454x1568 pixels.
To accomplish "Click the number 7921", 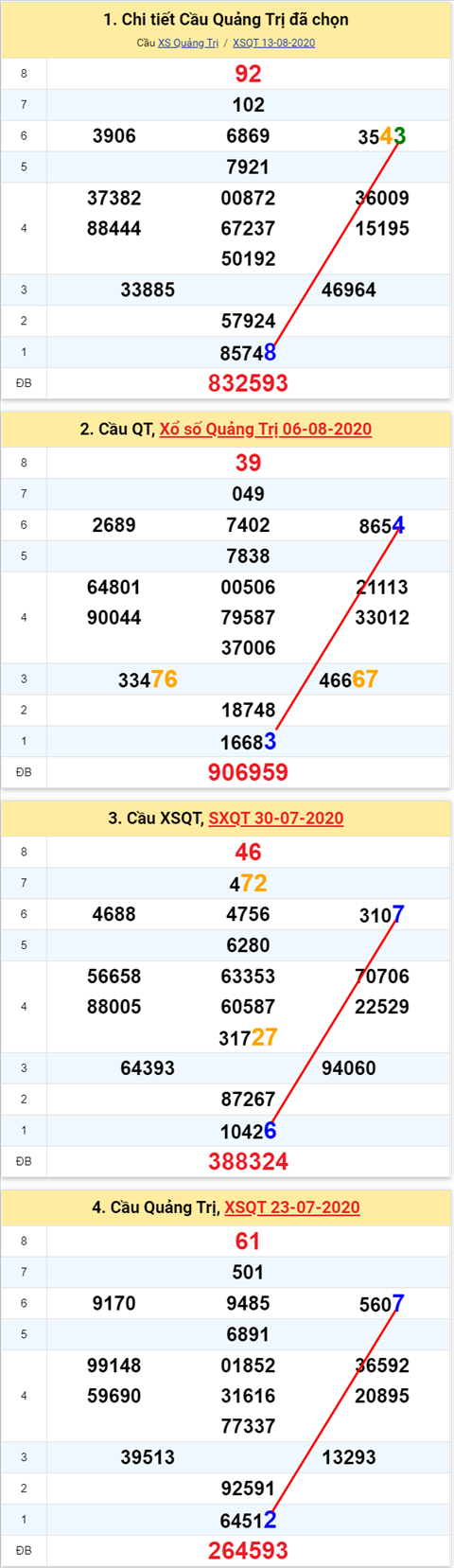I will point(248,167).
